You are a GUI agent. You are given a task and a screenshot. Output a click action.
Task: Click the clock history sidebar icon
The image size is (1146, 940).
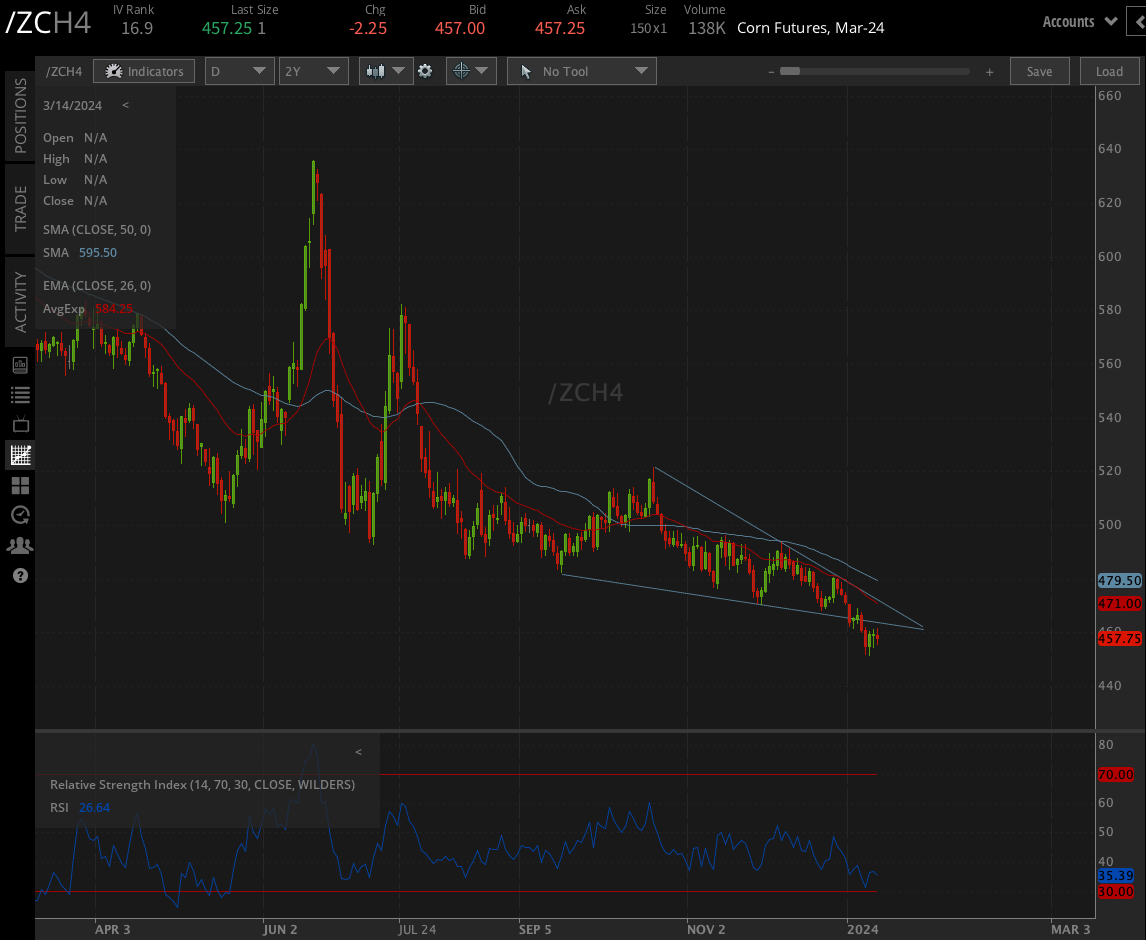pyautogui.click(x=20, y=515)
